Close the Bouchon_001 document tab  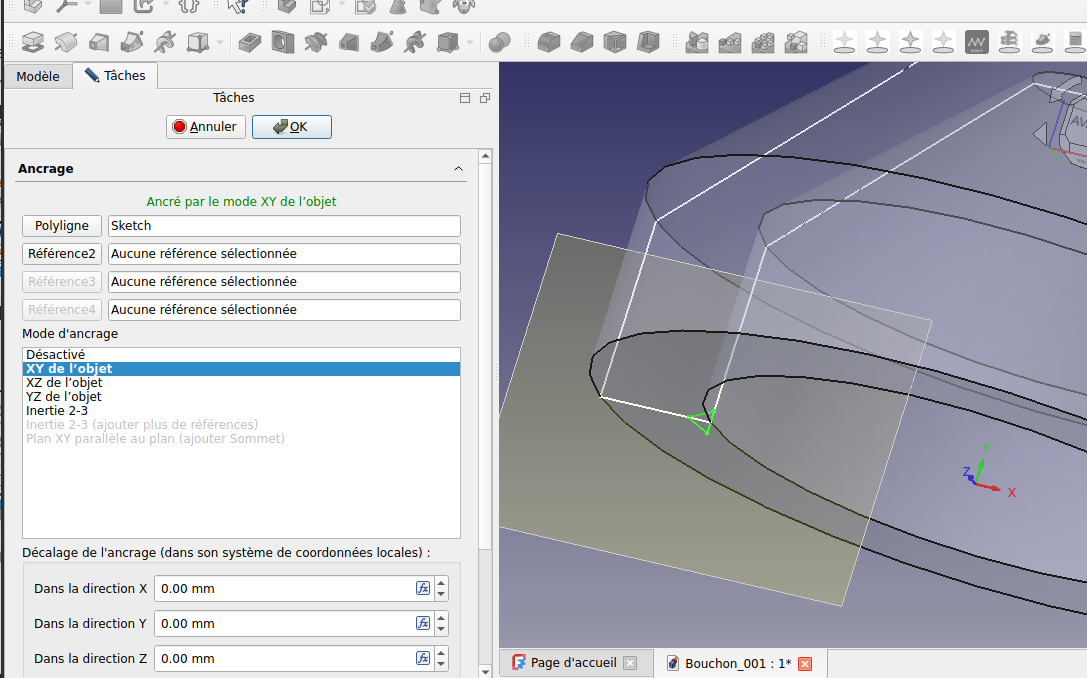[805, 663]
